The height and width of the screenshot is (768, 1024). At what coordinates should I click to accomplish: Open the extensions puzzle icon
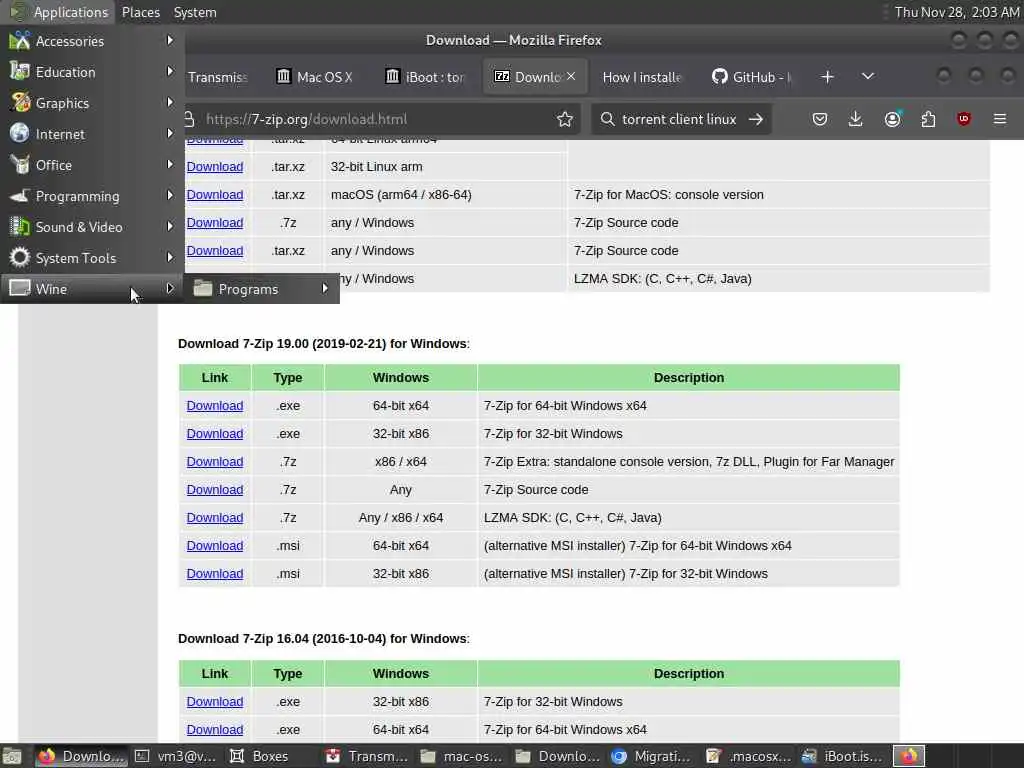(x=928, y=119)
